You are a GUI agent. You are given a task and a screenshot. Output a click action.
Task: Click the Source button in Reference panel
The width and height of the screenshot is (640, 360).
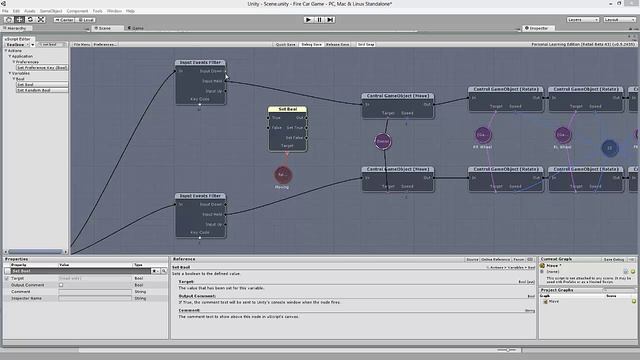click(x=472, y=260)
